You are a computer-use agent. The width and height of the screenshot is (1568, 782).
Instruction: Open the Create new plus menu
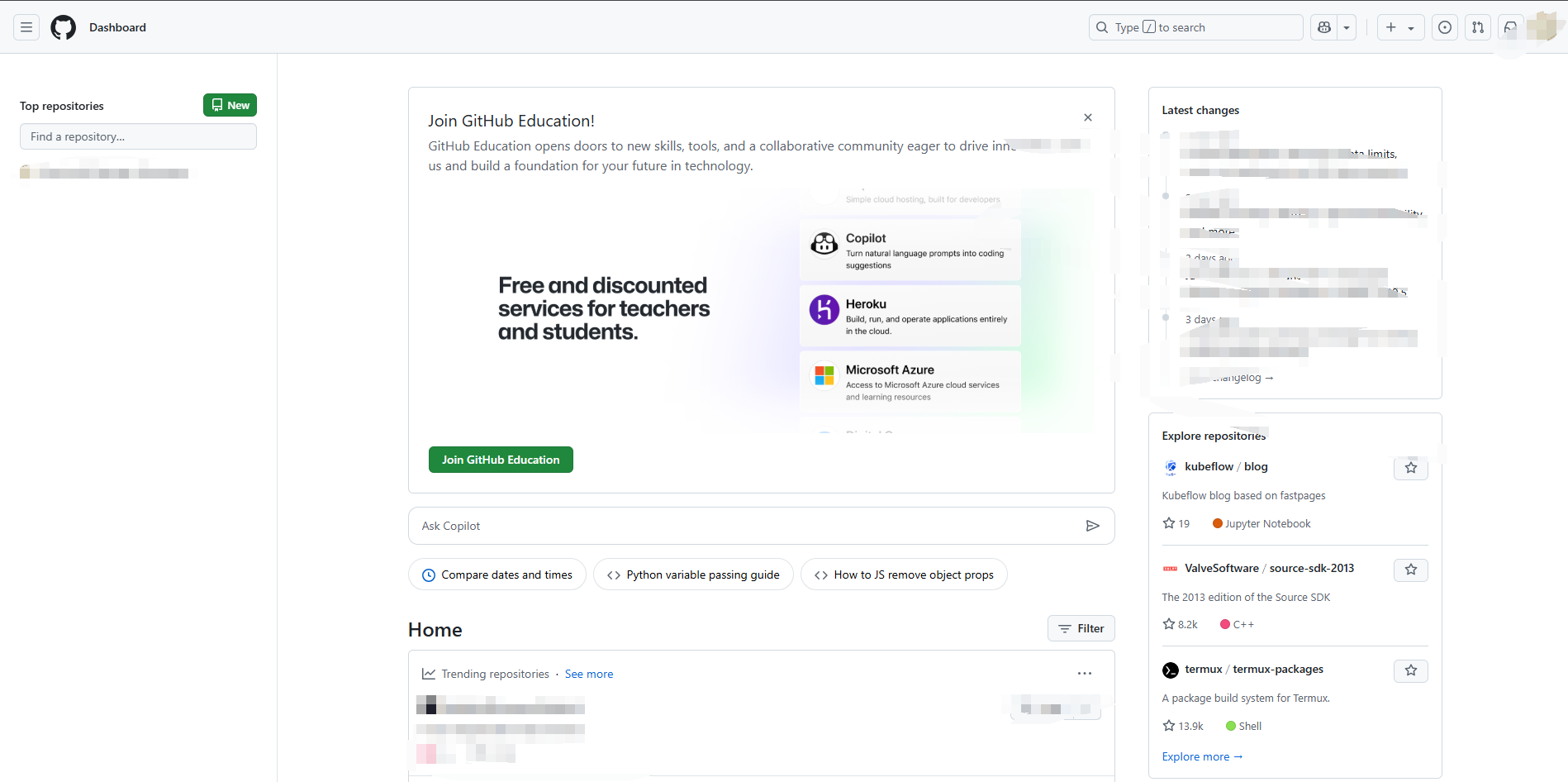tap(1400, 27)
